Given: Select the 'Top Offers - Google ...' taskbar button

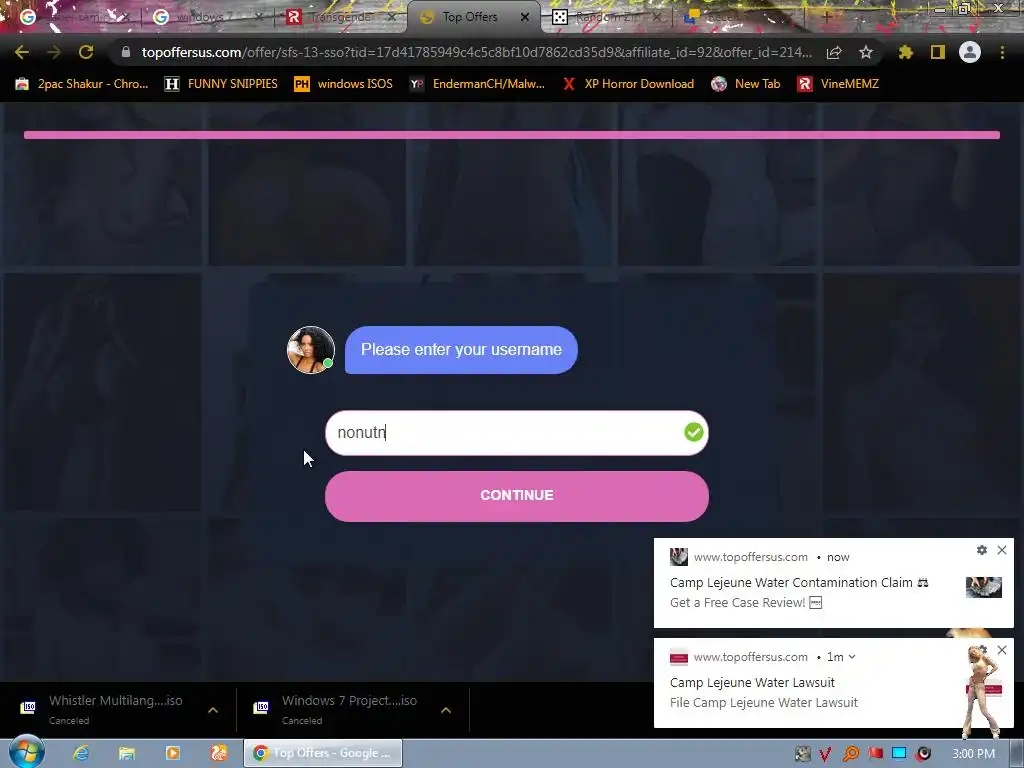Looking at the screenshot, I should (323, 753).
